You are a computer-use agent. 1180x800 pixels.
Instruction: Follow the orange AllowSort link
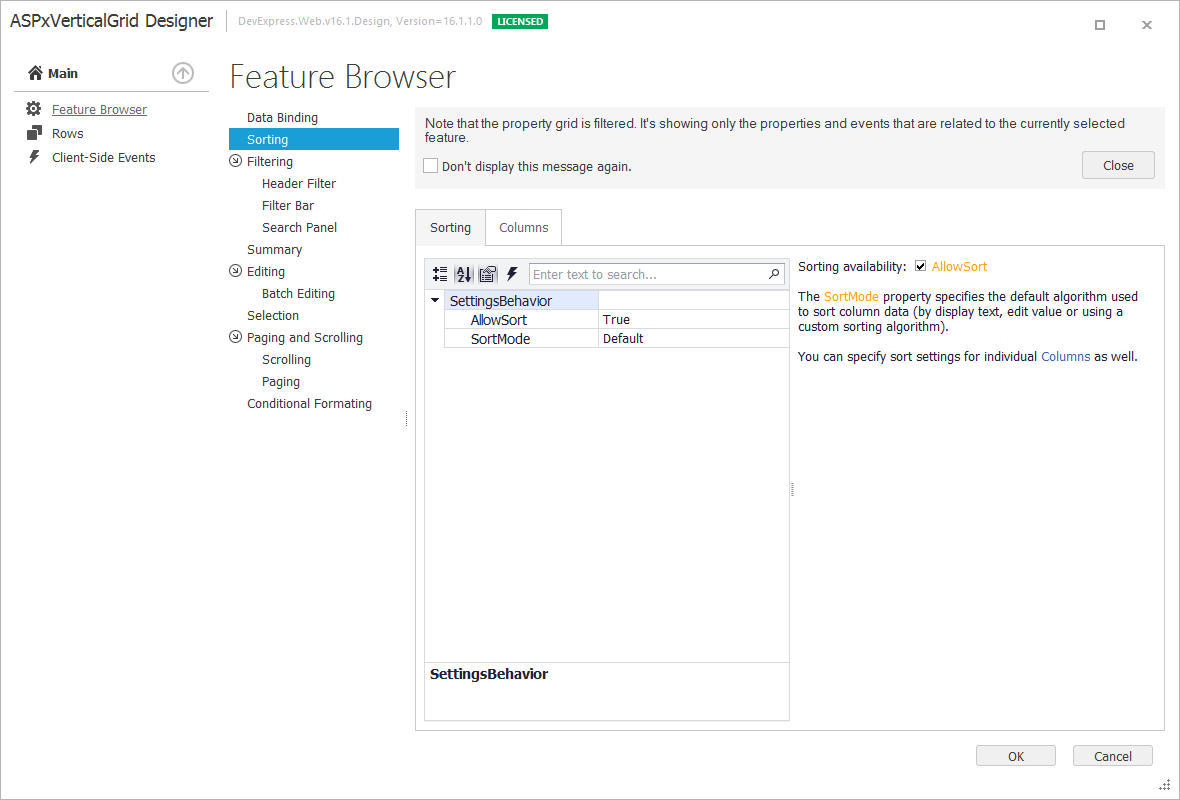tap(960, 266)
